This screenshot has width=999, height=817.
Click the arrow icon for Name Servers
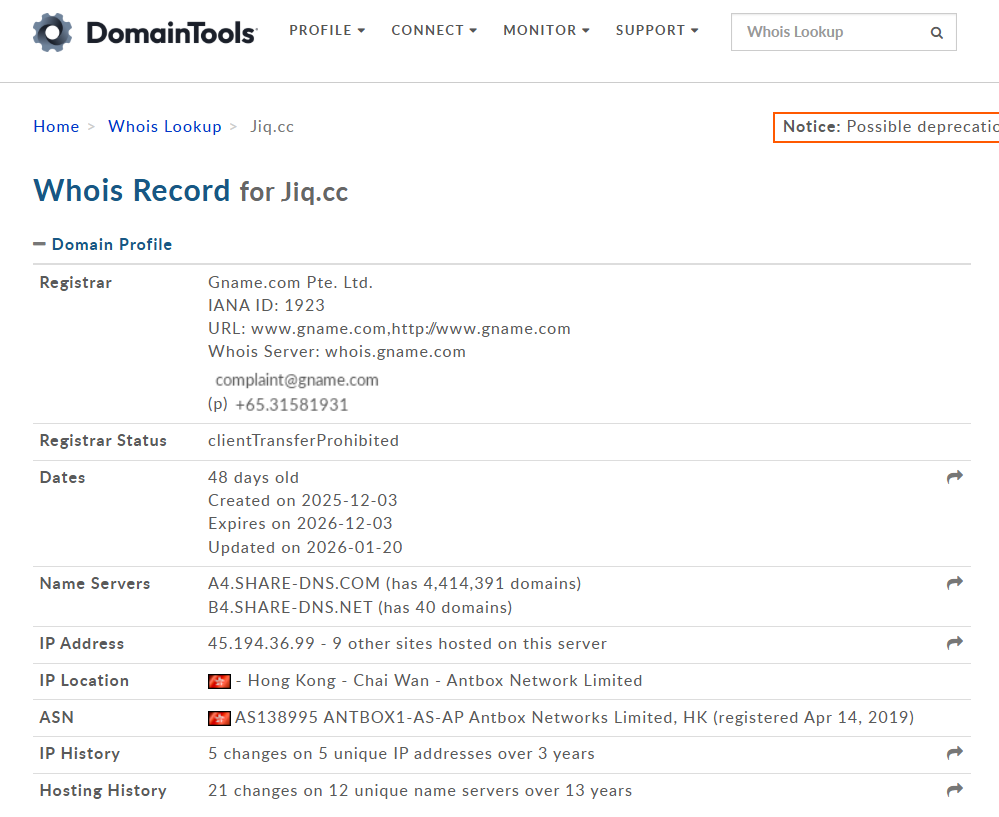pos(954,583)
